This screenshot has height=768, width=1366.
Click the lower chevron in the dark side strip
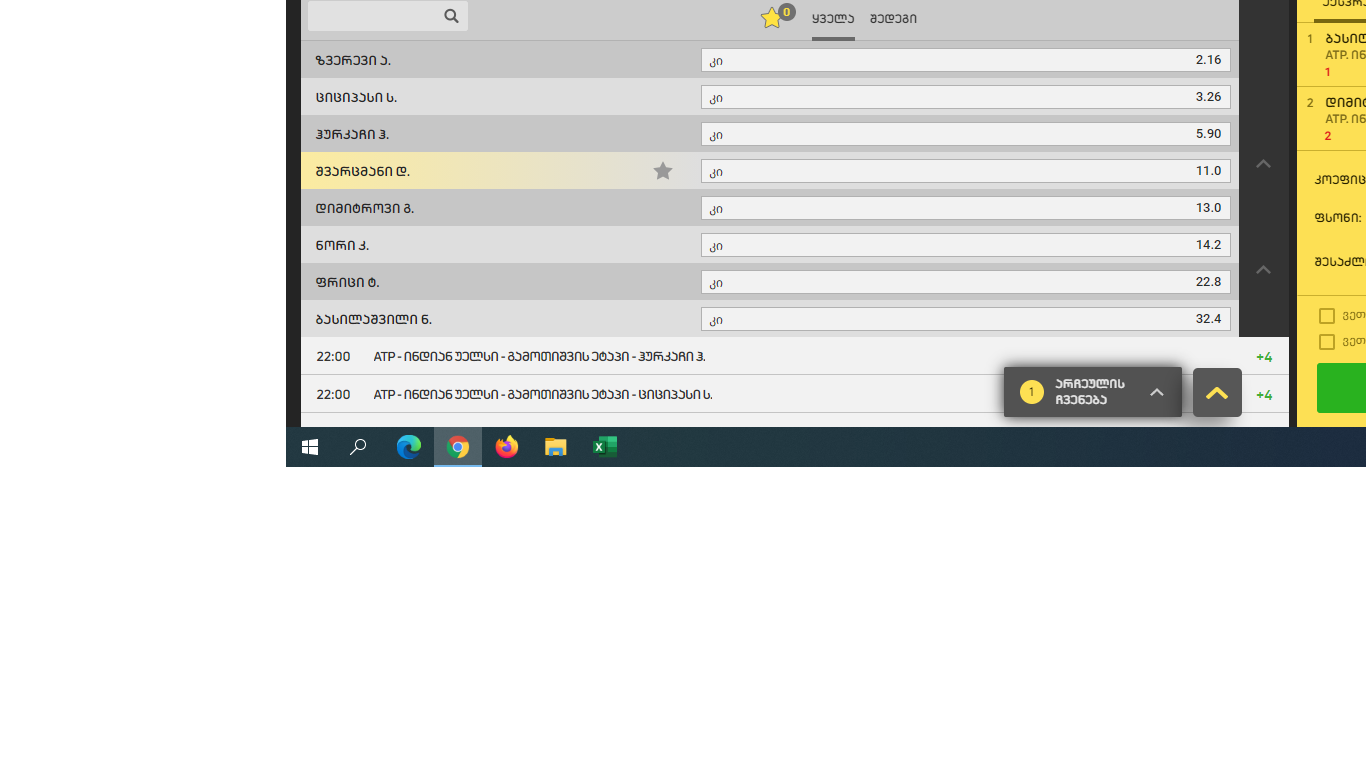coord(1263,270)
